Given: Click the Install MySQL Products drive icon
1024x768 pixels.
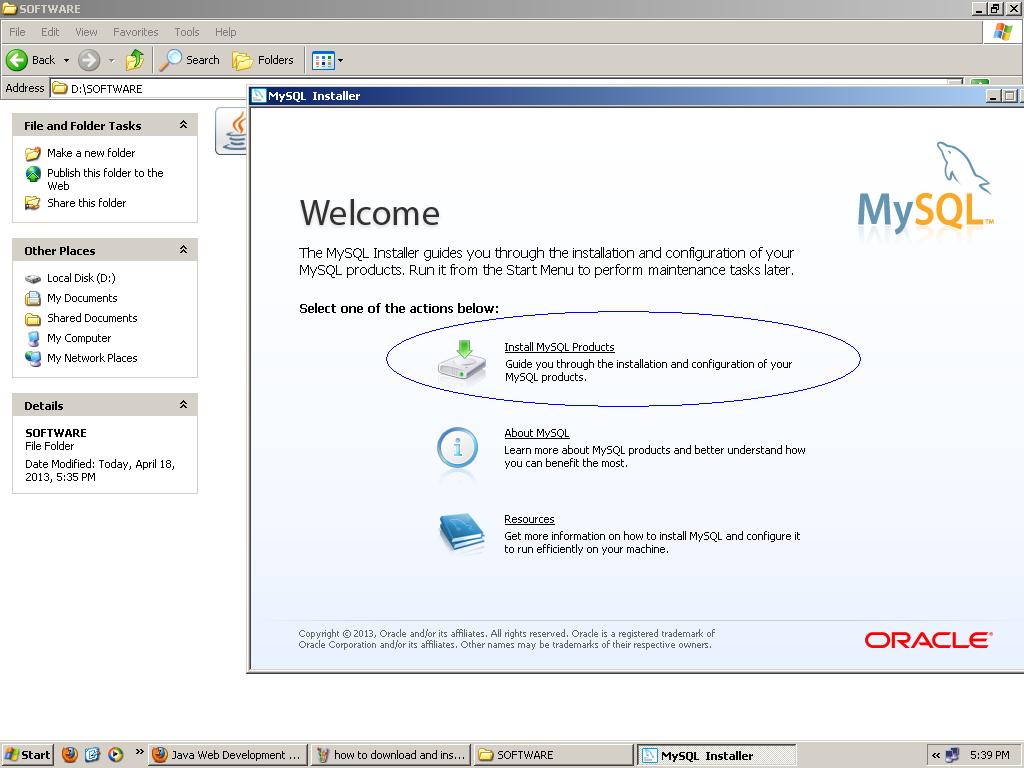Looking at the screenshot, I should [462, 360].
